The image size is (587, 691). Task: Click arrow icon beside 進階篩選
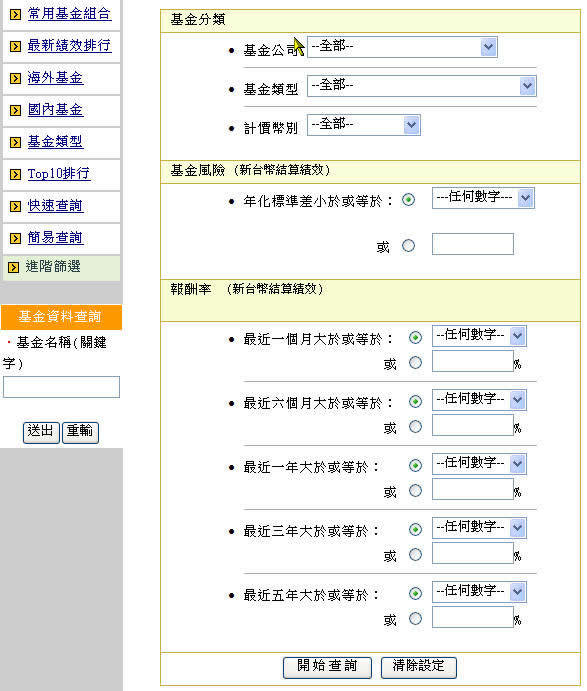(x=14, y=267)
